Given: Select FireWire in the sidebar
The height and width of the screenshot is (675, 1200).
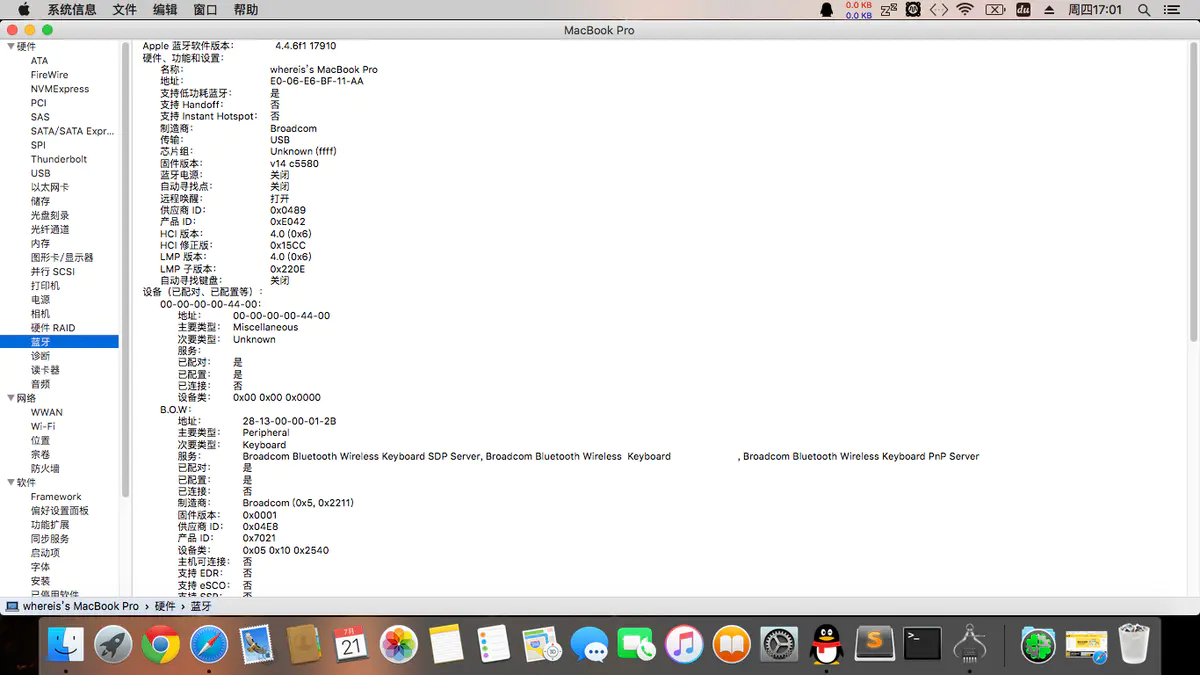Looking at the screenshot, I should tap(50, 75).
